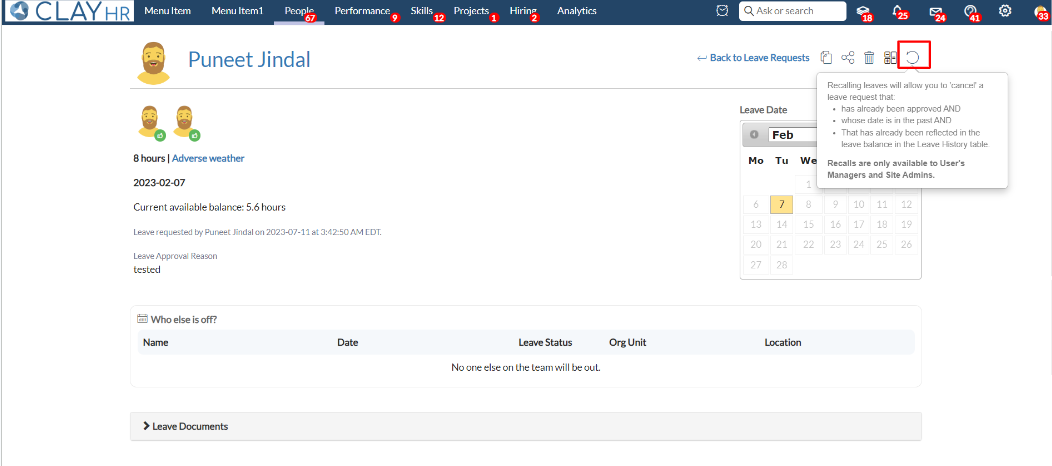Open the Menu Item1 menu

pos(237,11)
